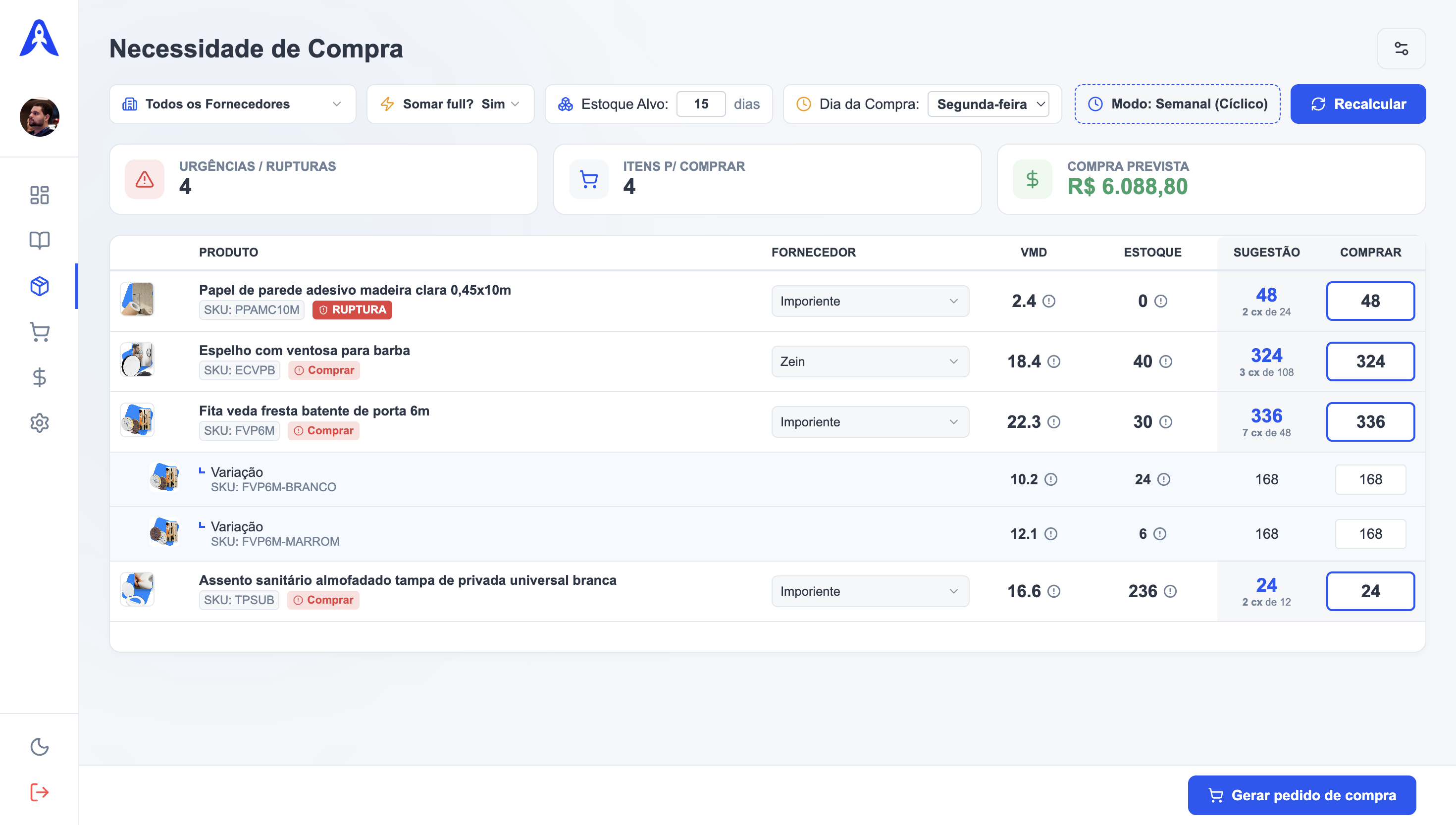
Task: Click the Recalcular button
Action: coord(1358,104)
